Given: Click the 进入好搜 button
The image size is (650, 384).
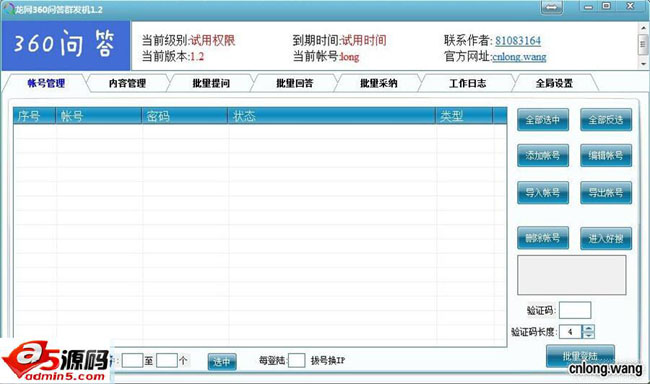Looking at the screenshot, I should click(606, 238).
